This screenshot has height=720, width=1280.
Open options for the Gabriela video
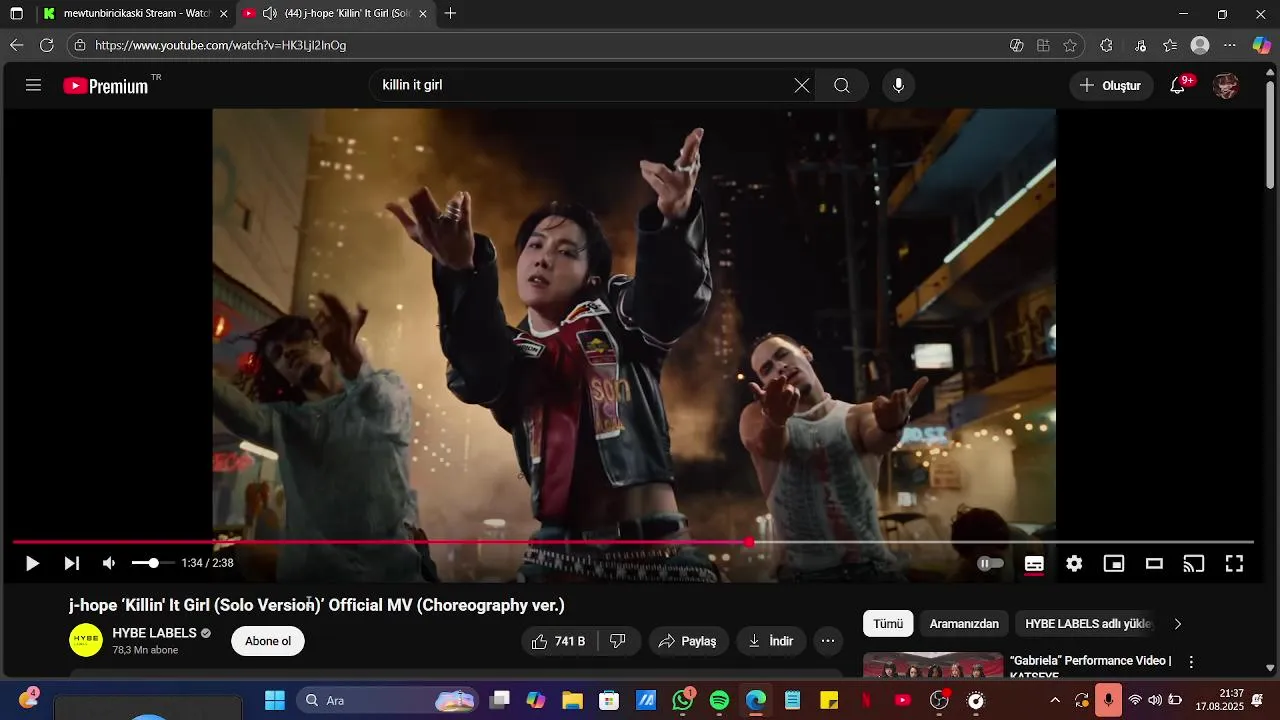(1191, 662)
